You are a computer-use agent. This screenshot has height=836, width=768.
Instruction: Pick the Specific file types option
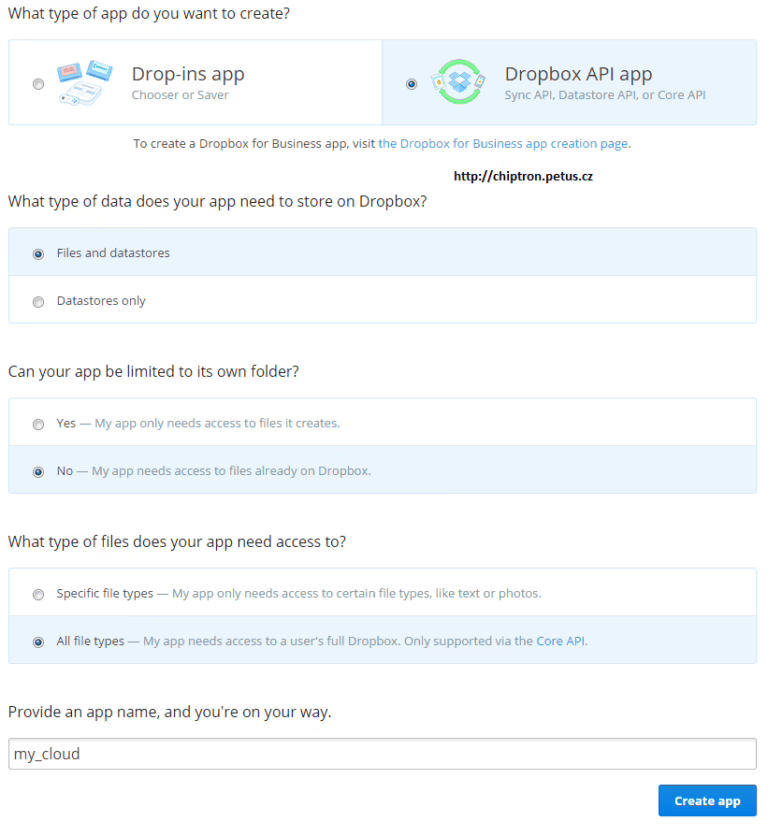(38, 594)
